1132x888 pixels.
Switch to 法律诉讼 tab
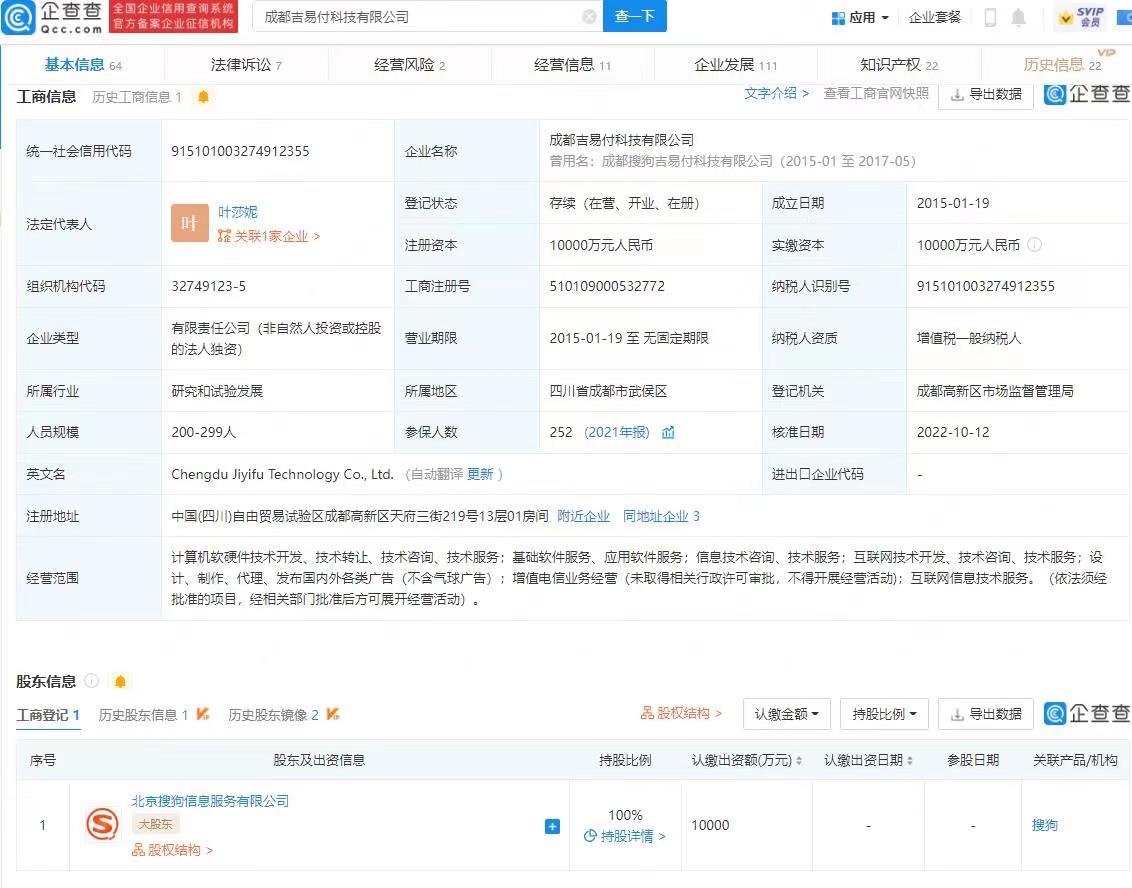pyautogui.click(x=246, y=65)
